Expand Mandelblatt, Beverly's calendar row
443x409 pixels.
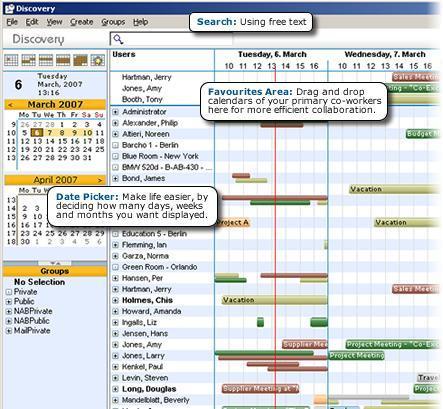point(115,400)
